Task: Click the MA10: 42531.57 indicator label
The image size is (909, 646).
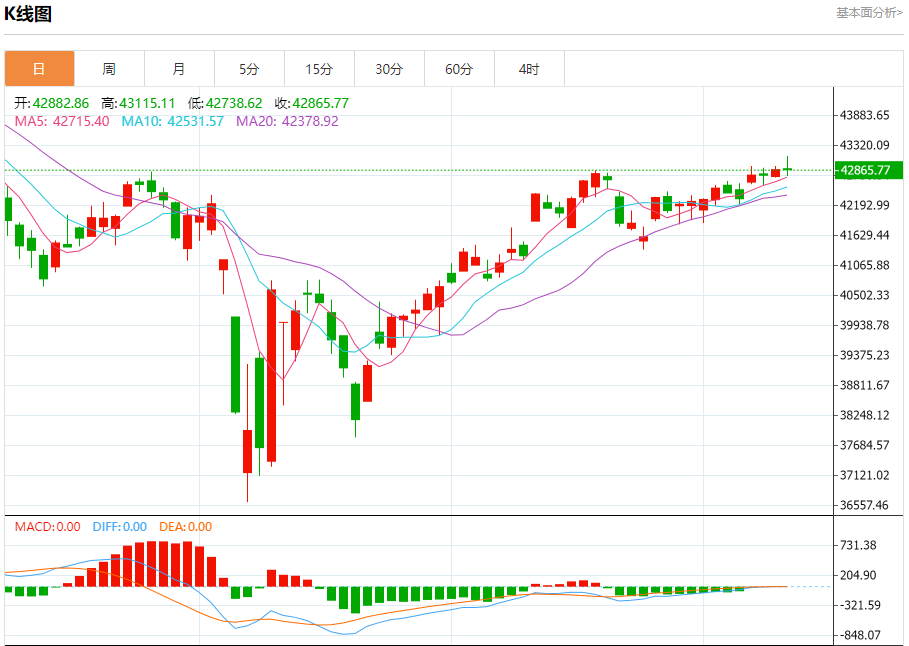Action: point(173,121)
